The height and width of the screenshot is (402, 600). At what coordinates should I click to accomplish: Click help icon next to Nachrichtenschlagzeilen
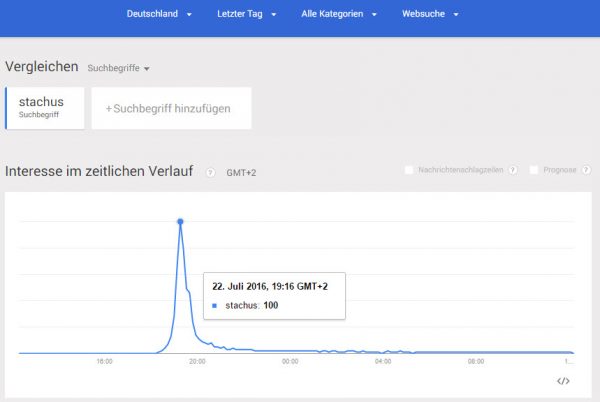click(513, 170)
